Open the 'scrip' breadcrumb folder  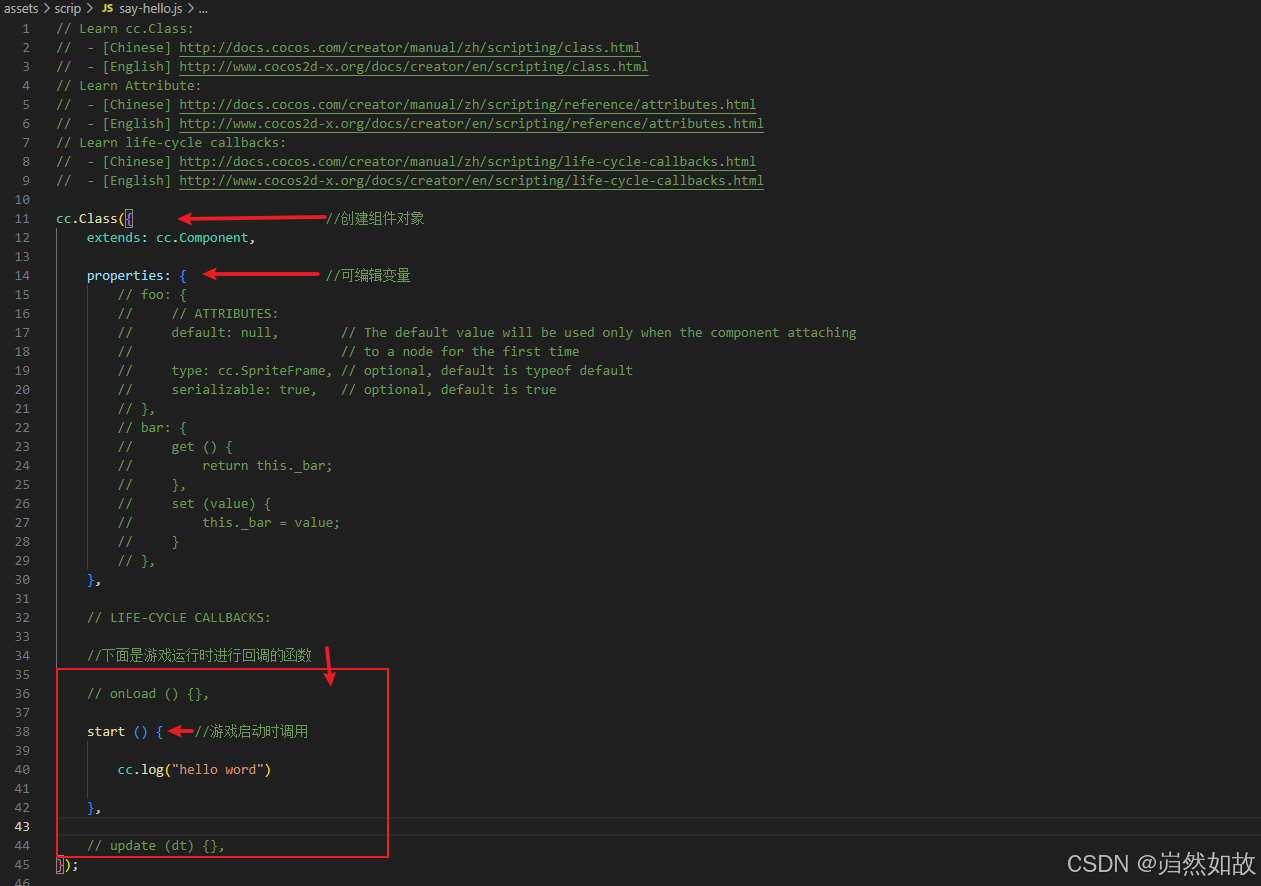click(x=68, y=8)
